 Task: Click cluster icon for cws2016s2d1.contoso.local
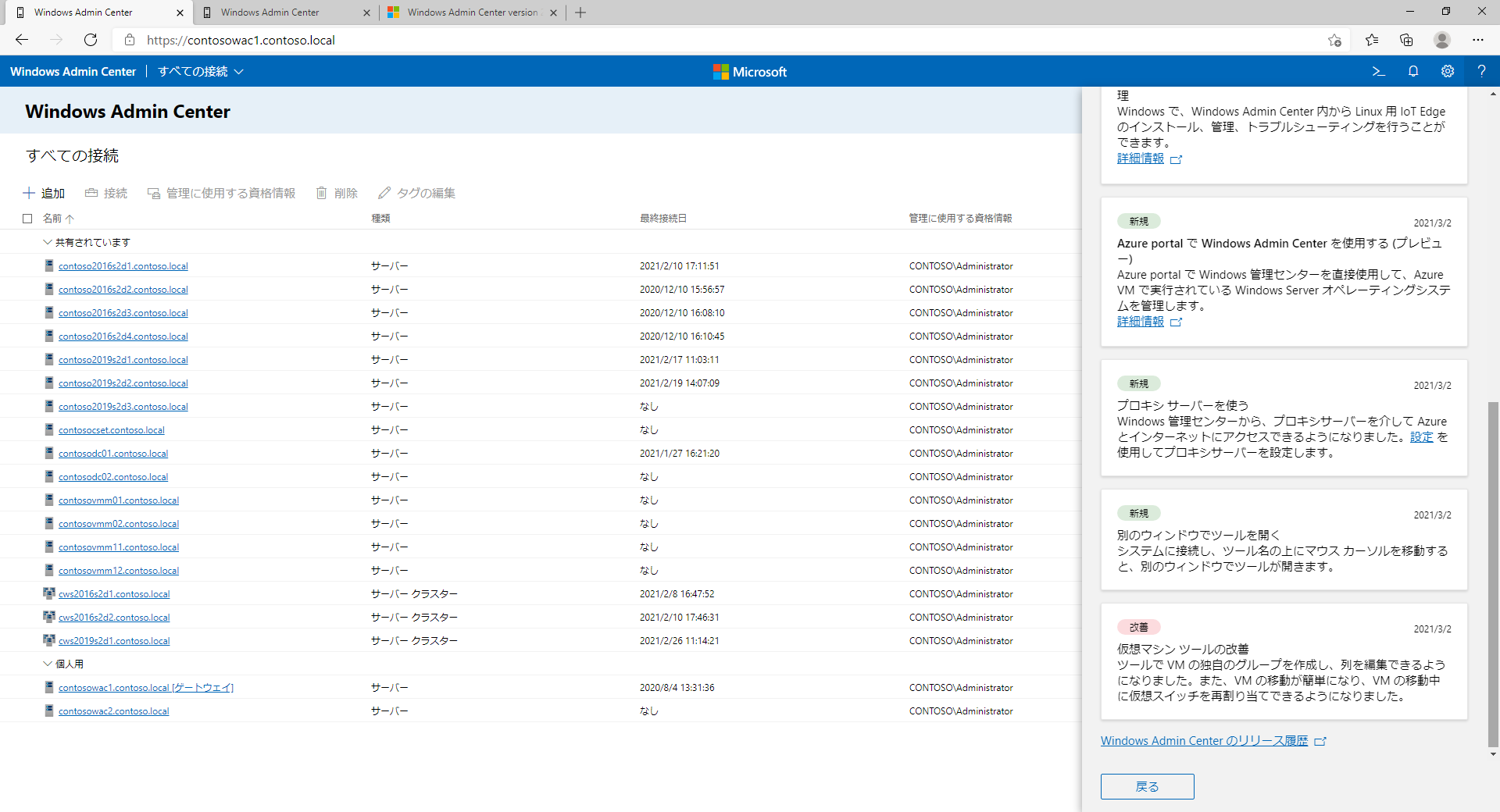pos(49,593)
